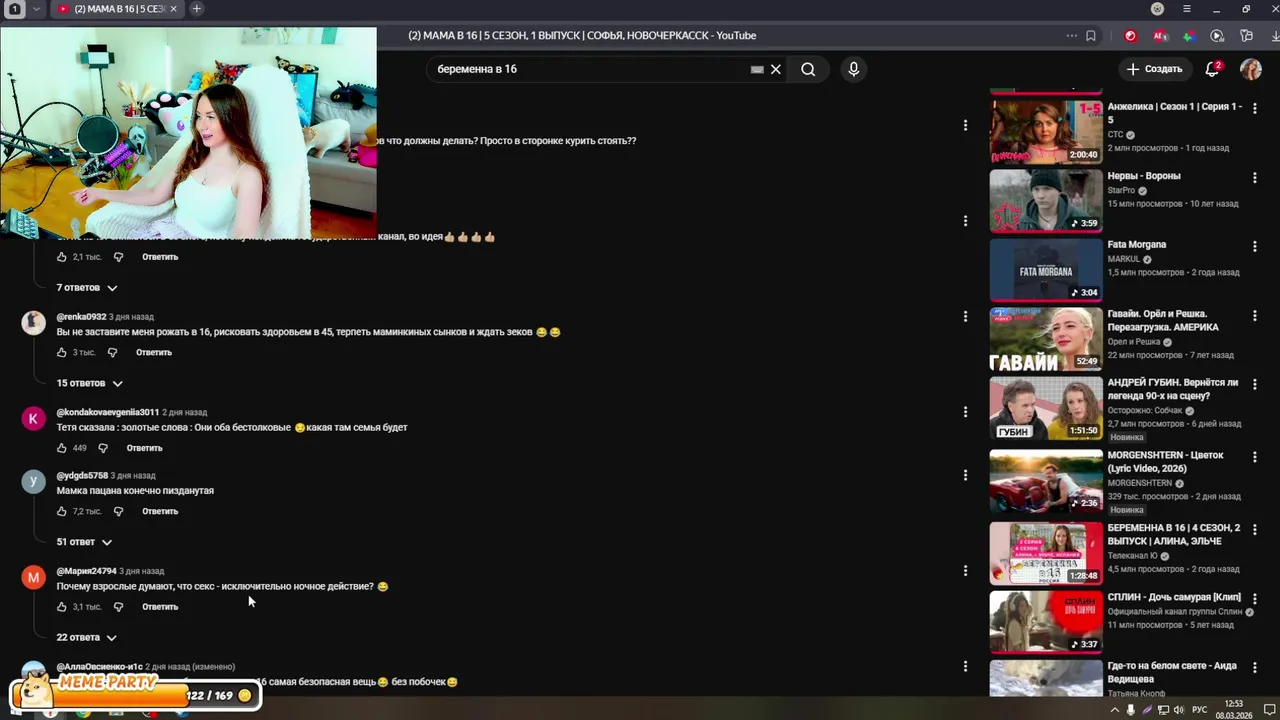Switch the 'РУС' input language

(1199, 710)
